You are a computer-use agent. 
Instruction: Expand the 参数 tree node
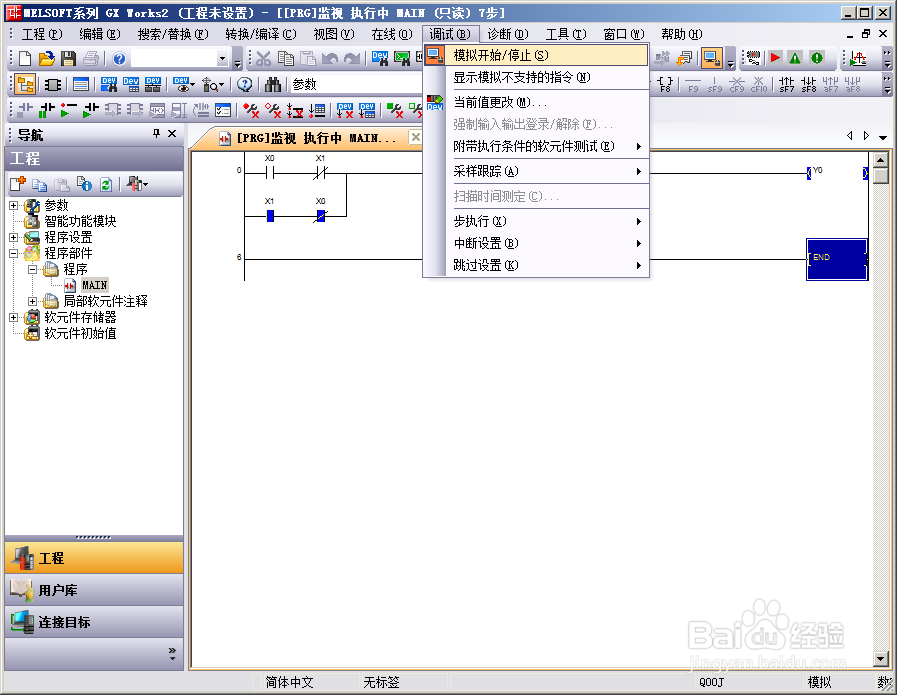14,205
